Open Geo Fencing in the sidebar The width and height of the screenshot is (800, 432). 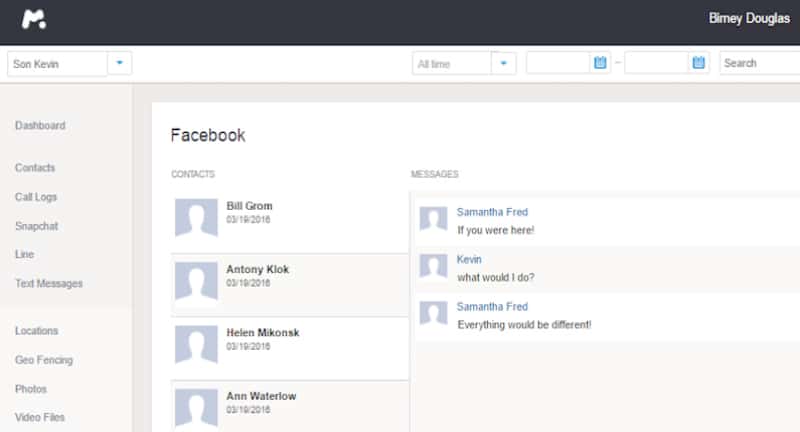[x=44, y=360]
